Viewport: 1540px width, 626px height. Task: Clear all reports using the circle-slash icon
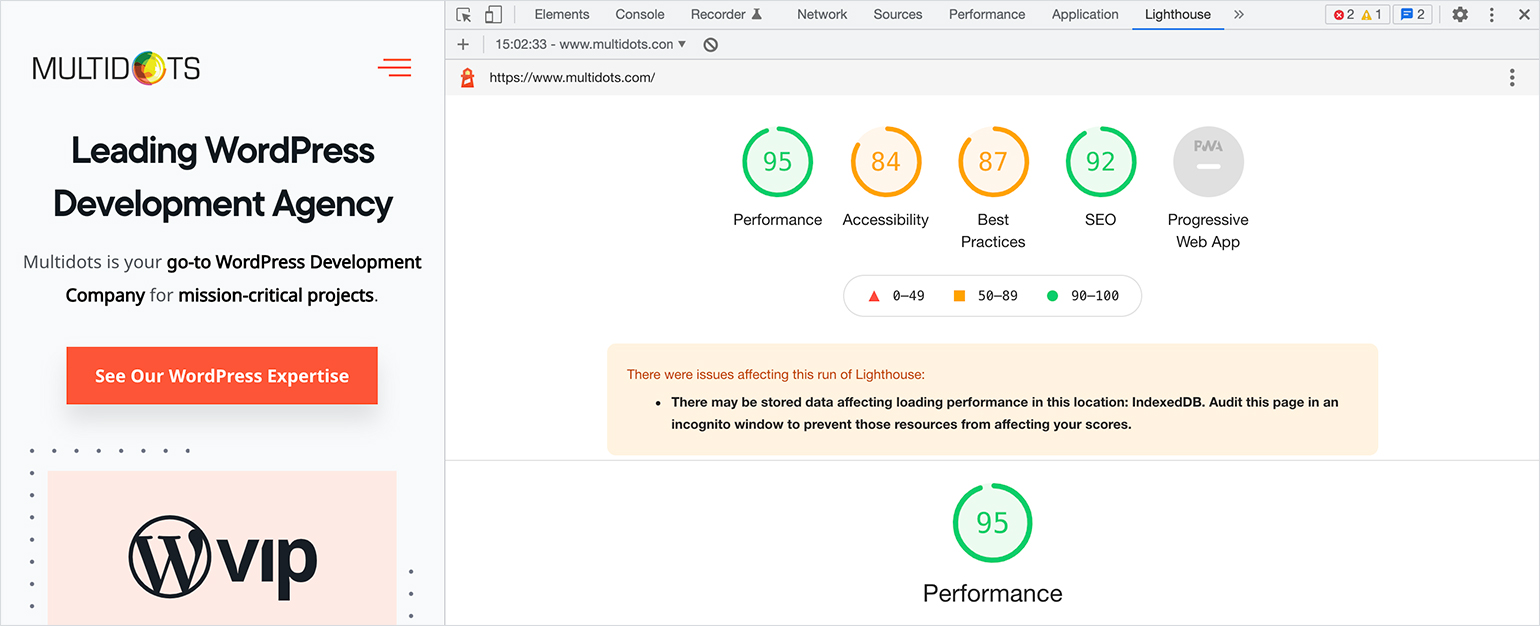tap(710, 44)
